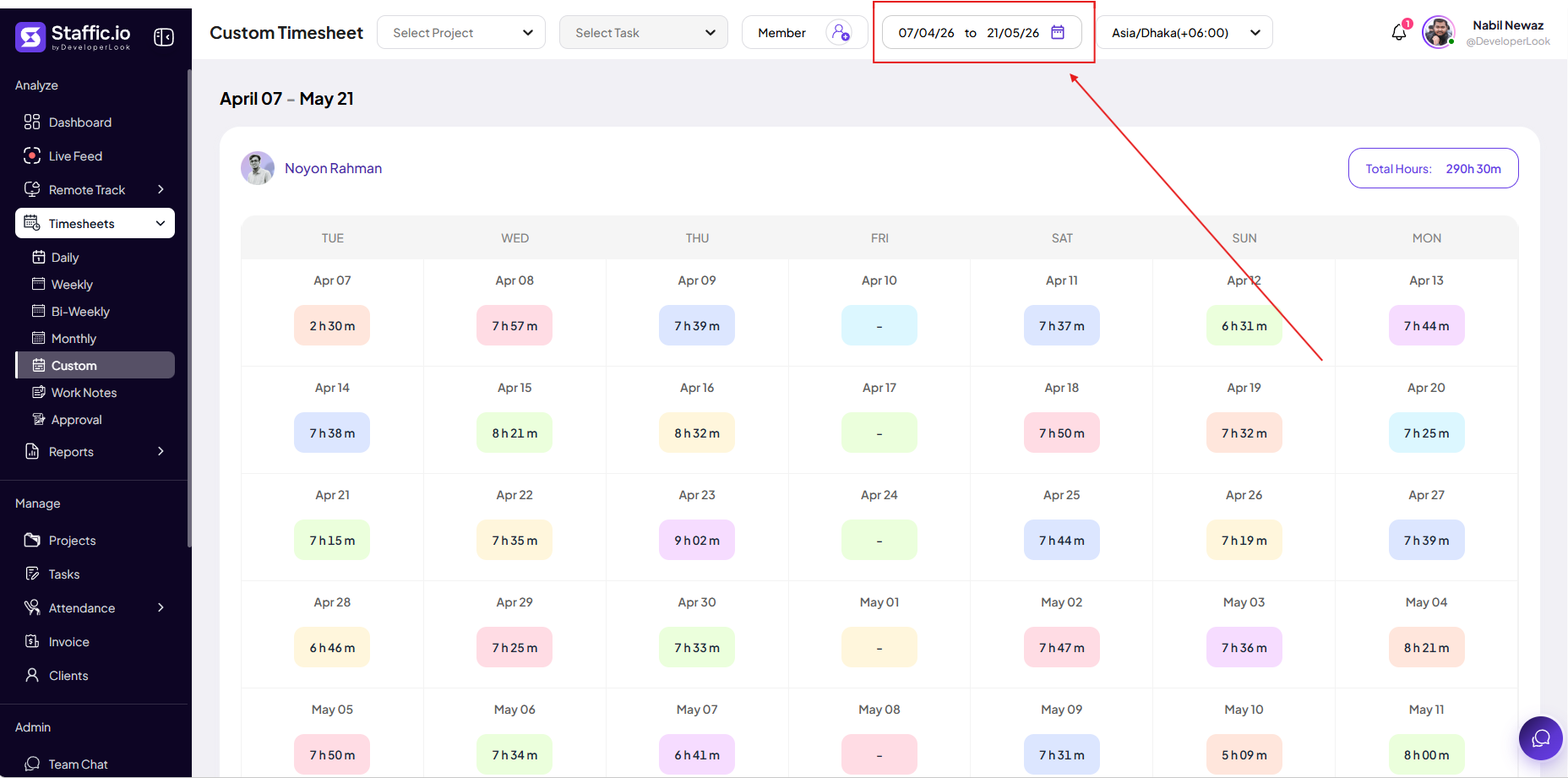The width and height of the screenshot is (1568, 778).
Task: Click the Apr 26 7h 19m entry
Action: pyautogui.click(x=1244, y=540)
